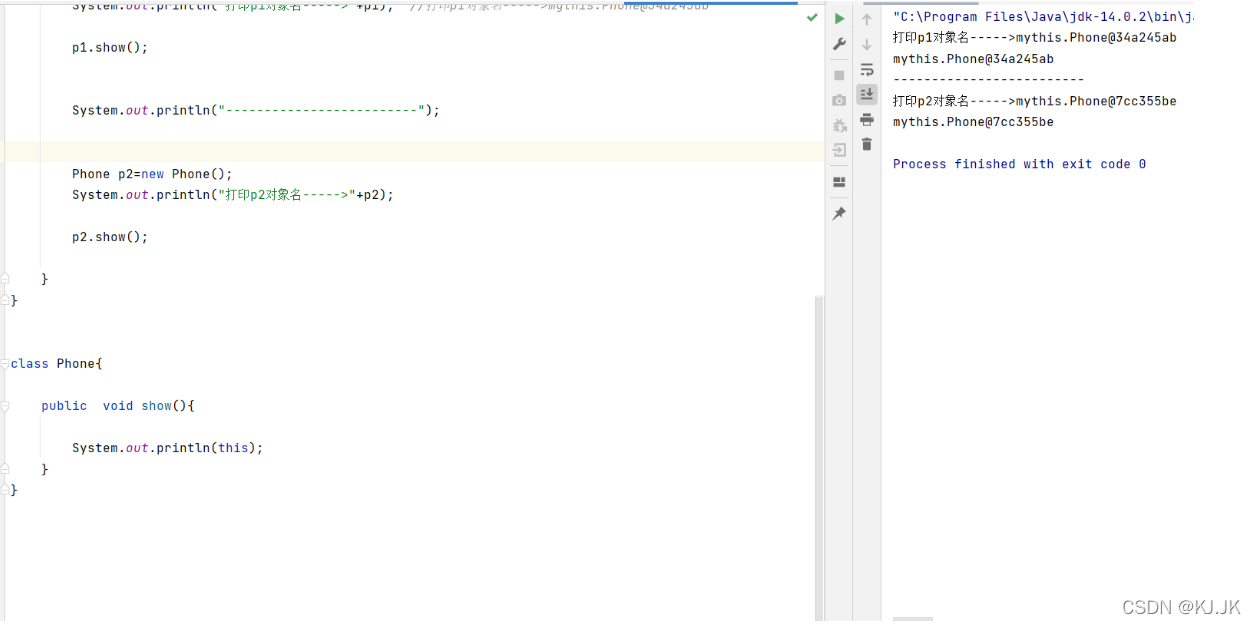Clear console output with the trash icon
This screenshot has width=1256, height=624.
click(x=867, y=145)
